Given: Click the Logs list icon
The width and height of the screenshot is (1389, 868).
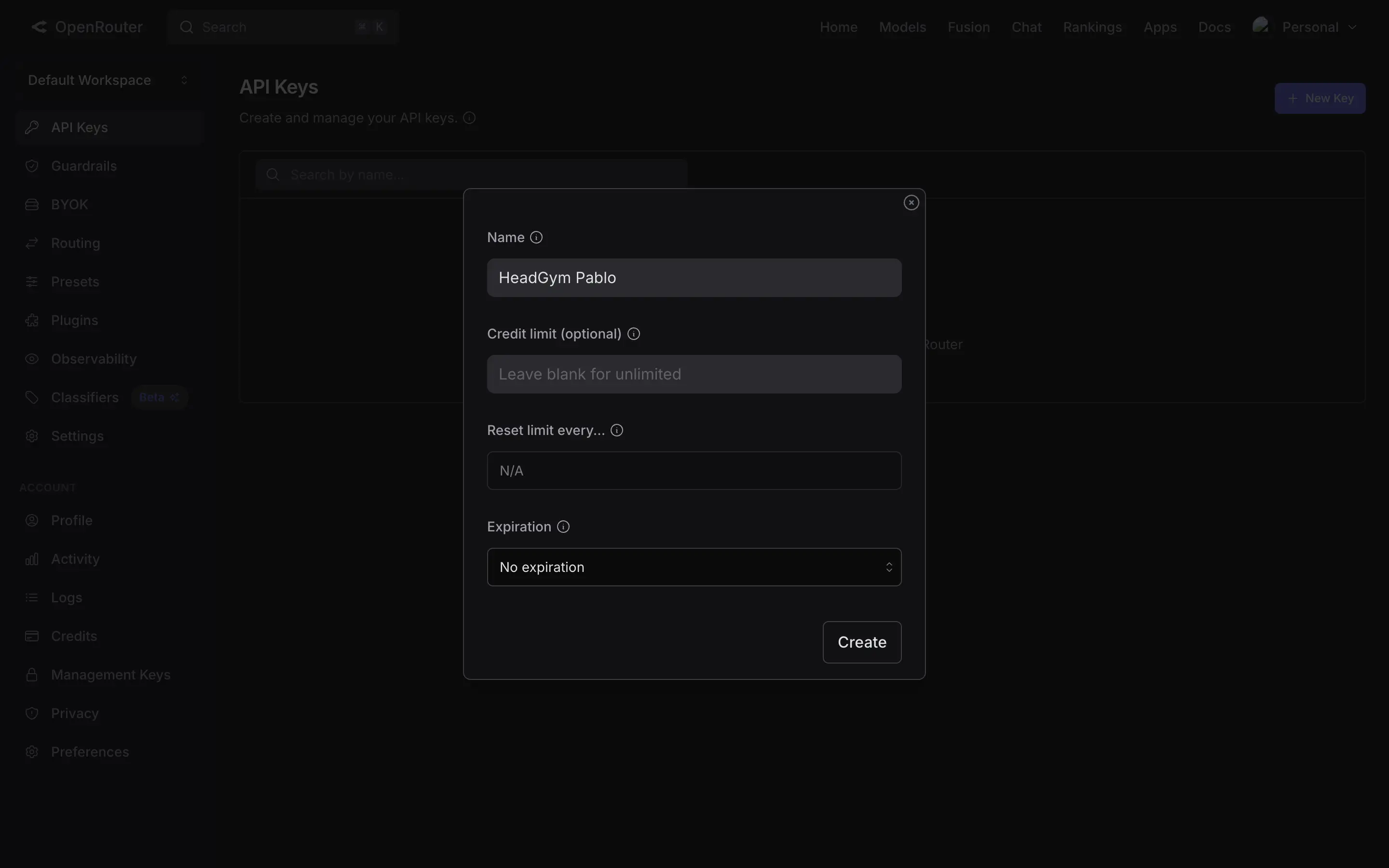Looking at the screenshot, I should (32, 597).
